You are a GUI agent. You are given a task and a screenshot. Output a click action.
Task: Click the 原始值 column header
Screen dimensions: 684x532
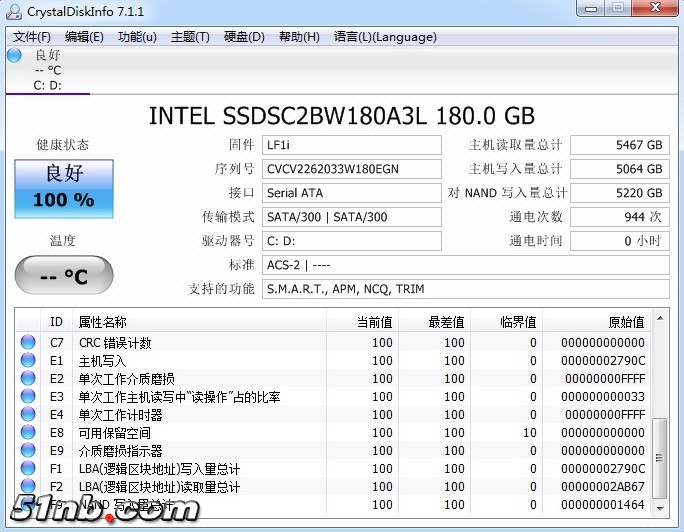[x=626, y=322]
